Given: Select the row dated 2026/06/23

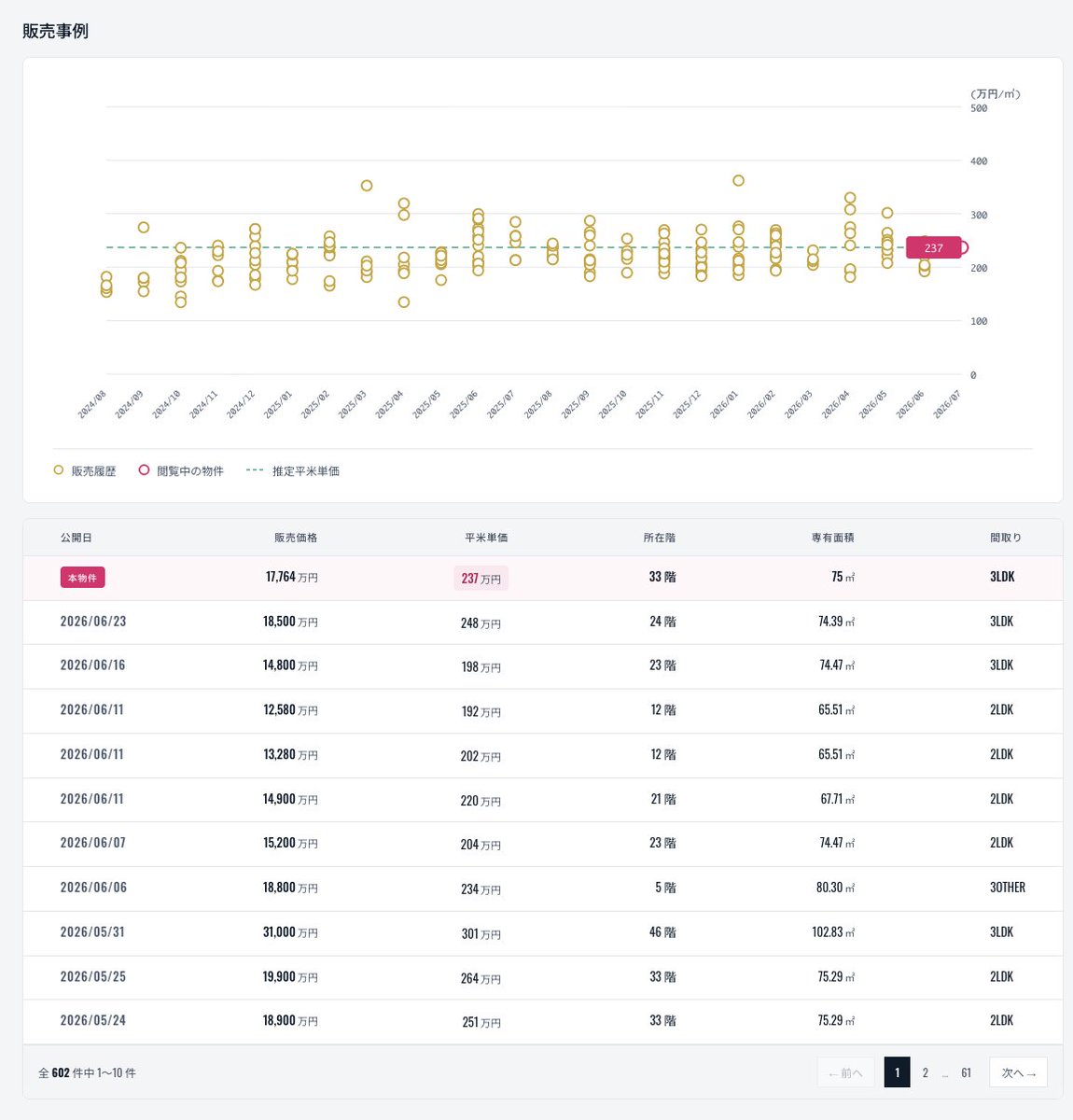Looking at the screenshot, I should 543,623.
